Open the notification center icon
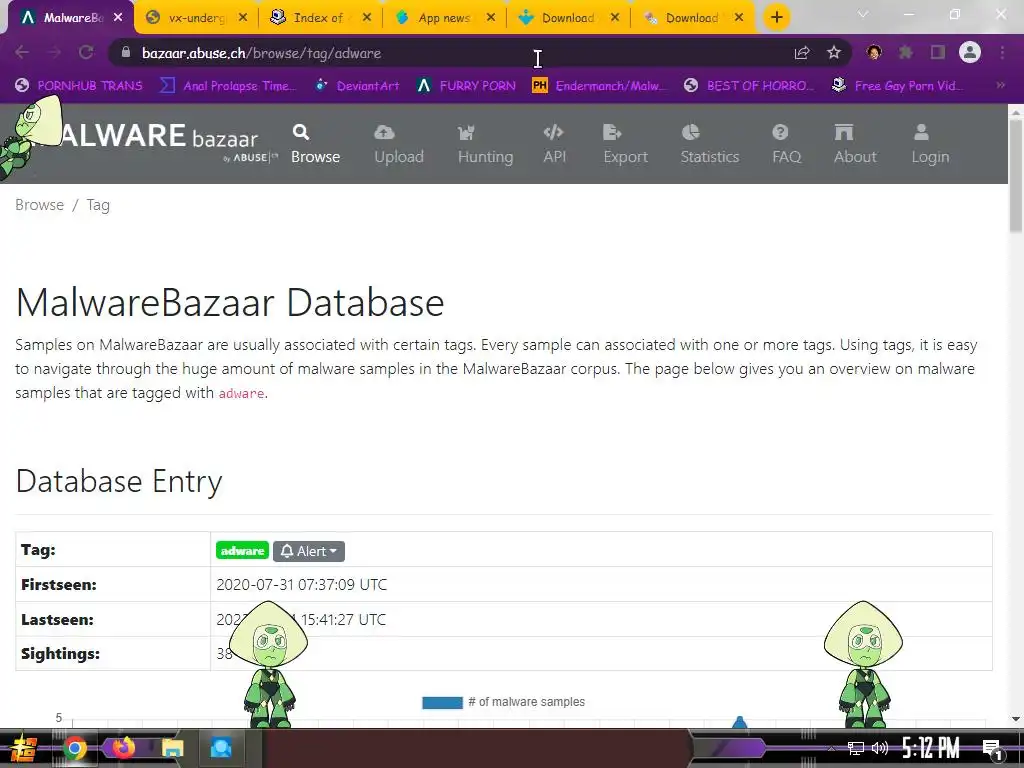Viewport: 1024px width, 768px height. [991, 748]
